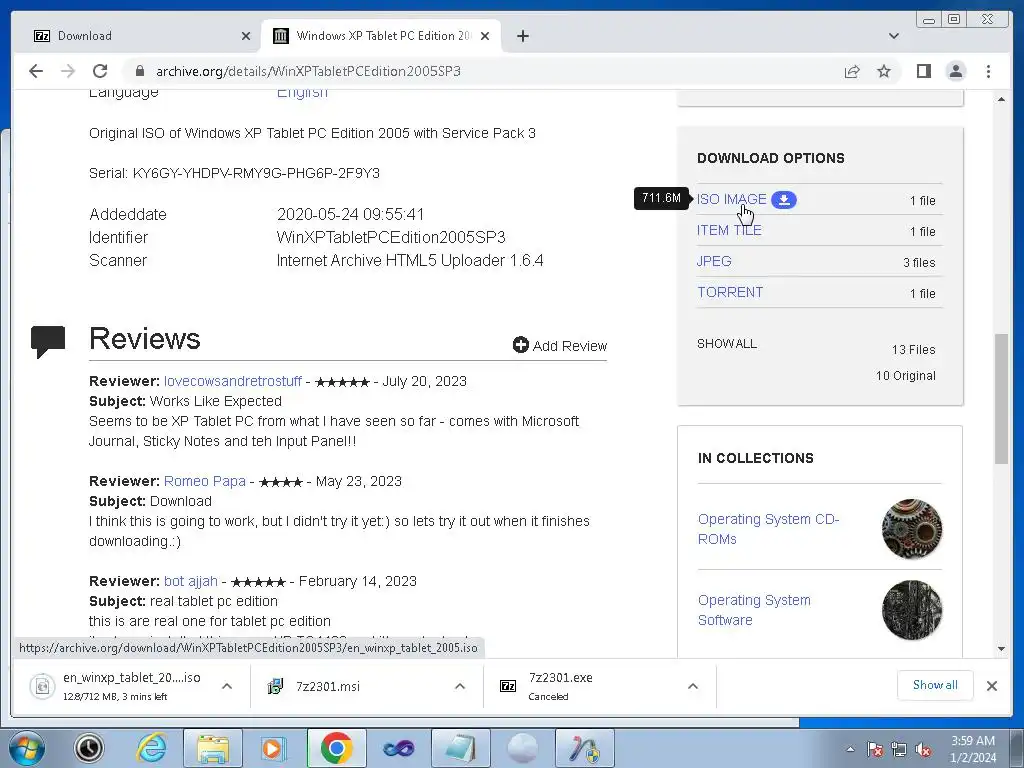The height and width of the screenshot is (768, 1024).
Task: Go back to the previous page
Action: tap(36, 71)
